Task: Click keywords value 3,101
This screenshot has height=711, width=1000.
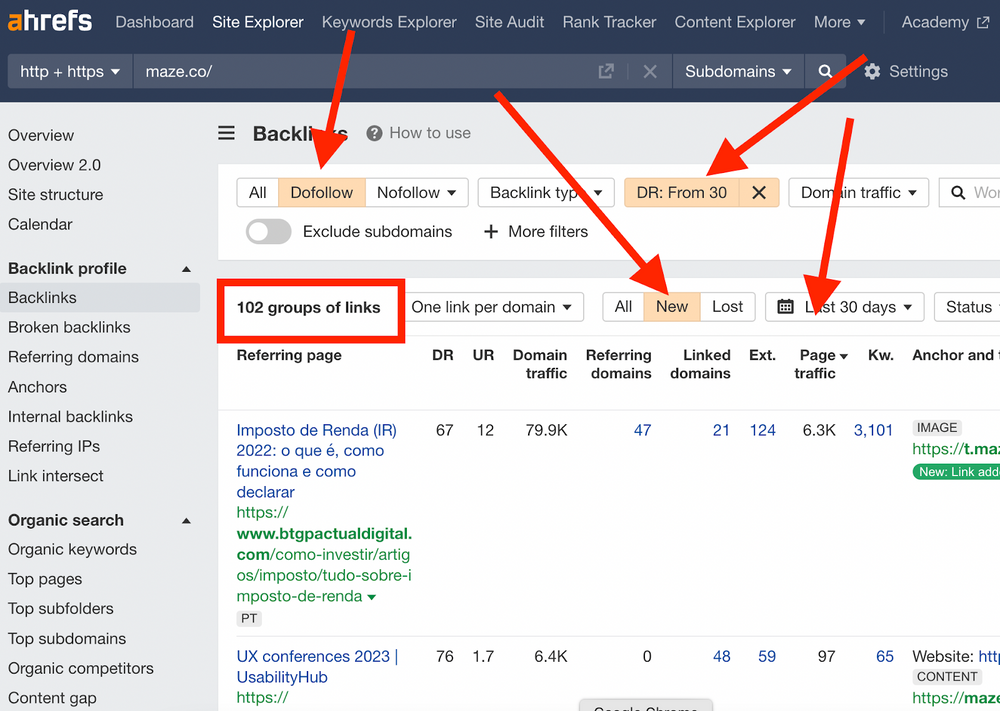Action: 873,430
